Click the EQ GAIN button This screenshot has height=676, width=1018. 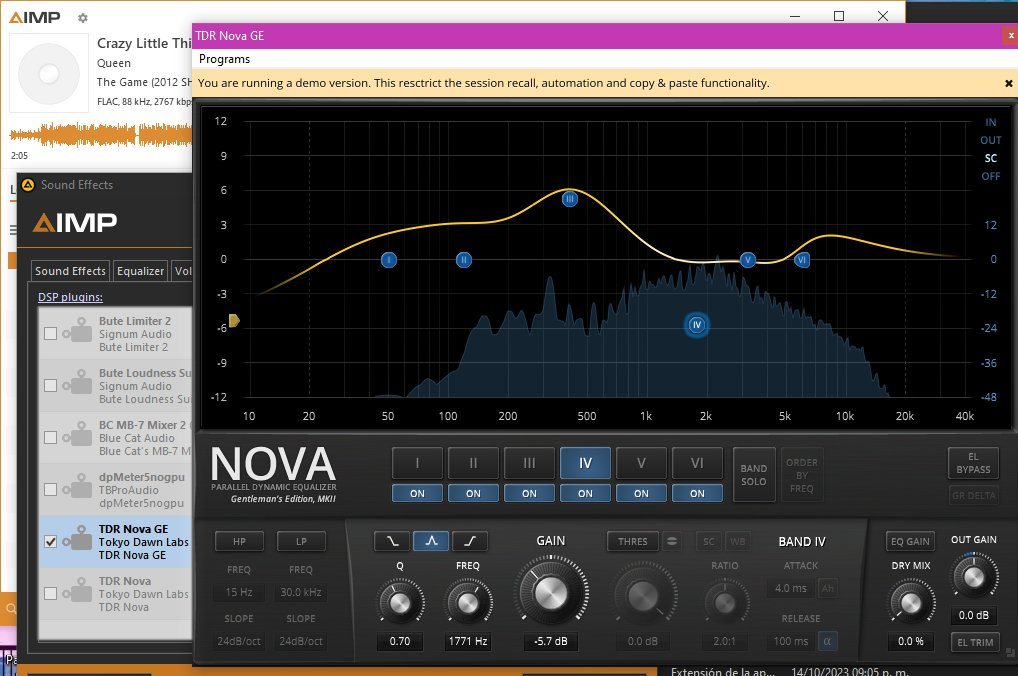[910, 541]
